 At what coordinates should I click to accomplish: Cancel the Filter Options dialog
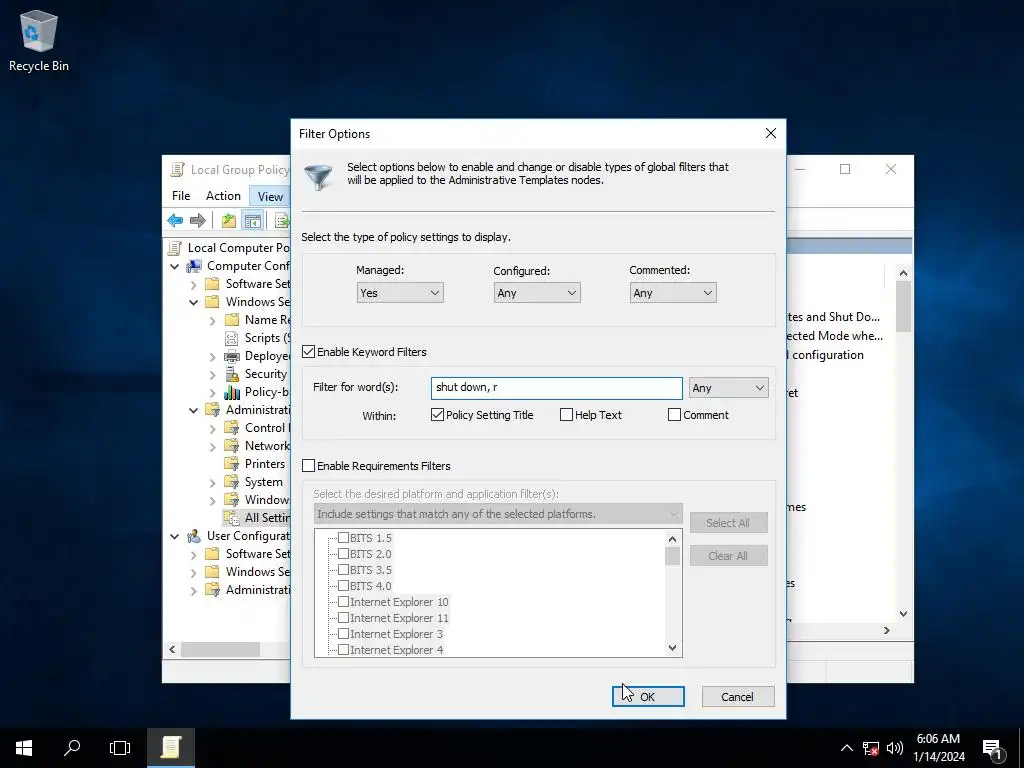point(738,697)
